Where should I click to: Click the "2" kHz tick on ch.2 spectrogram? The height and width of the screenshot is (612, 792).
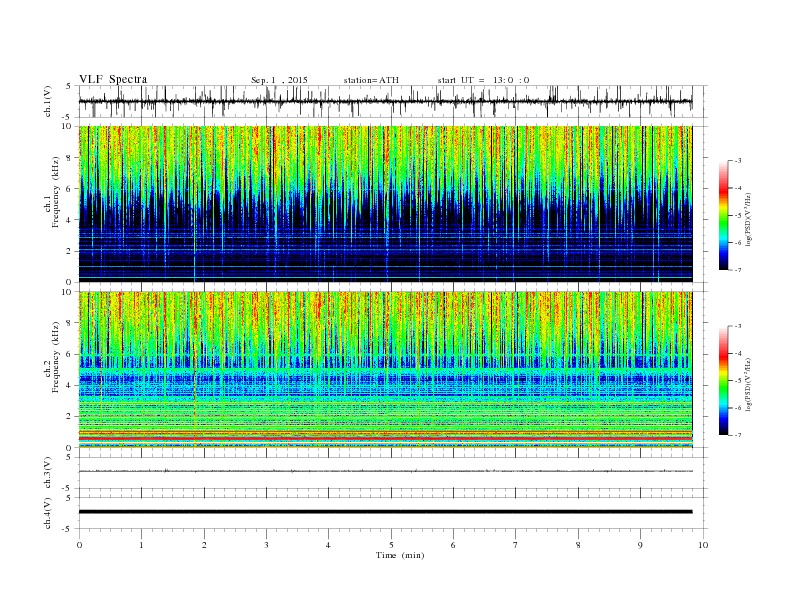(69, 417)
